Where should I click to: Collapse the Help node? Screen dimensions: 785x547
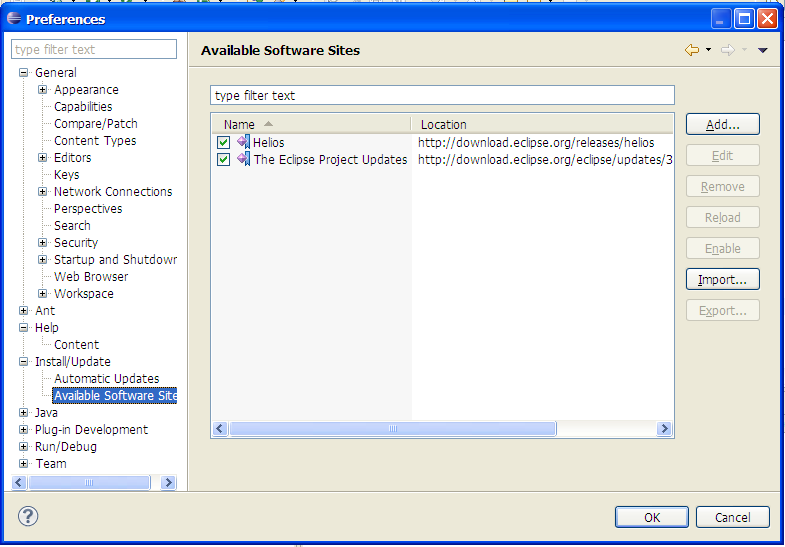pyautogui.click(x=23, y=328)
